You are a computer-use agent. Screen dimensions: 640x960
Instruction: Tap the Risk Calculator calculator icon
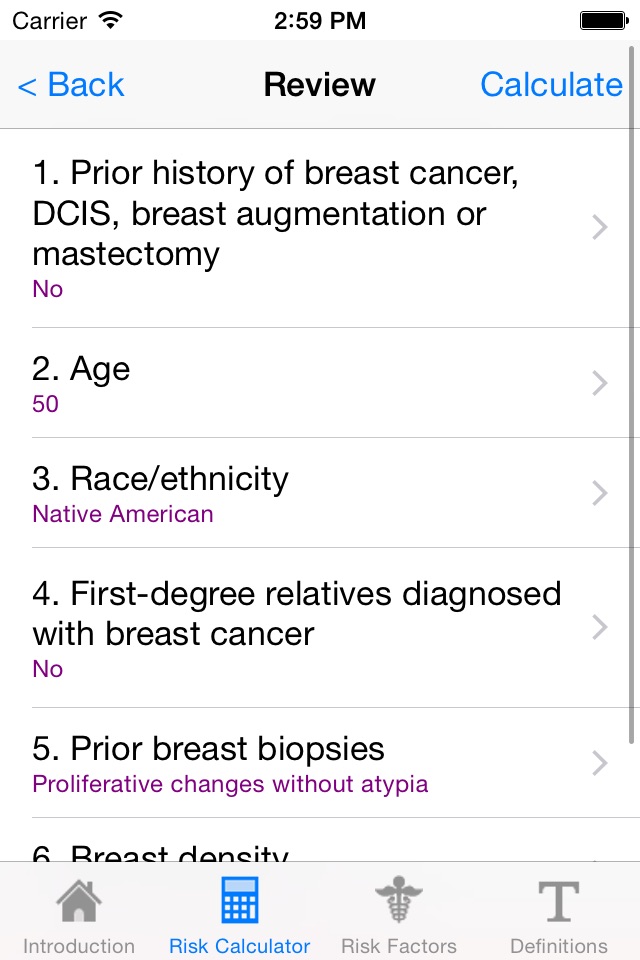(x=239, y=900)
